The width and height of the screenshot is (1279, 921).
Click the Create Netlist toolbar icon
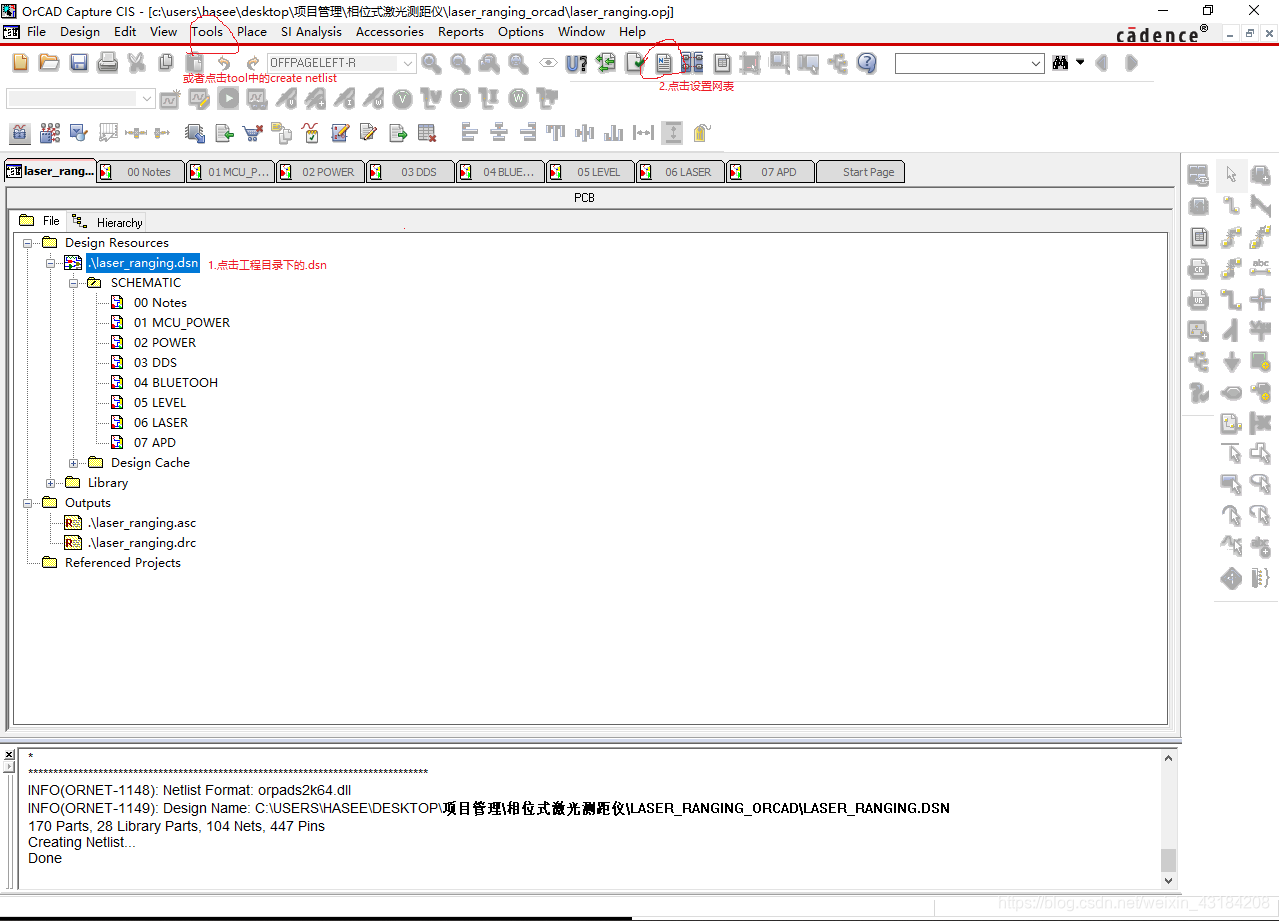coord(664,63)
